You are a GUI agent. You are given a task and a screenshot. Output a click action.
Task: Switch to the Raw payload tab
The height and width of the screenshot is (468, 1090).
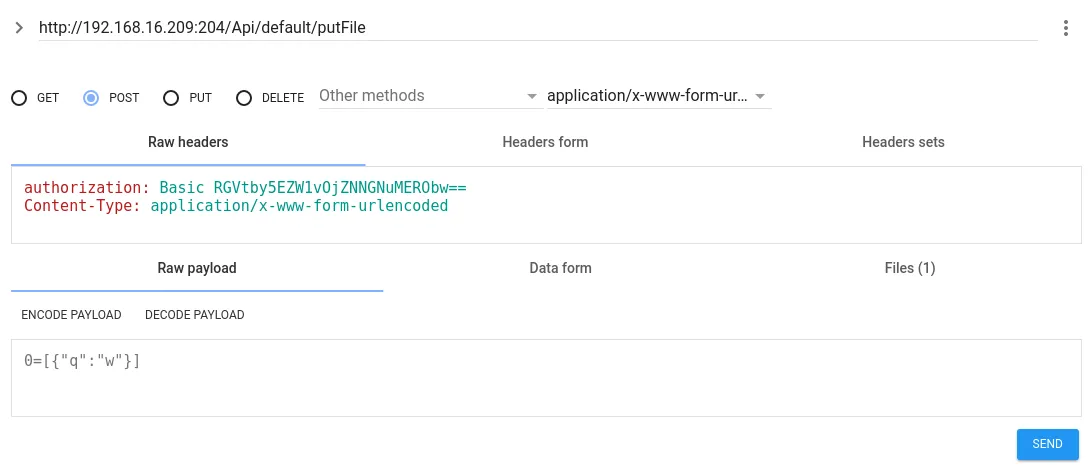click(x=197, y=268)
